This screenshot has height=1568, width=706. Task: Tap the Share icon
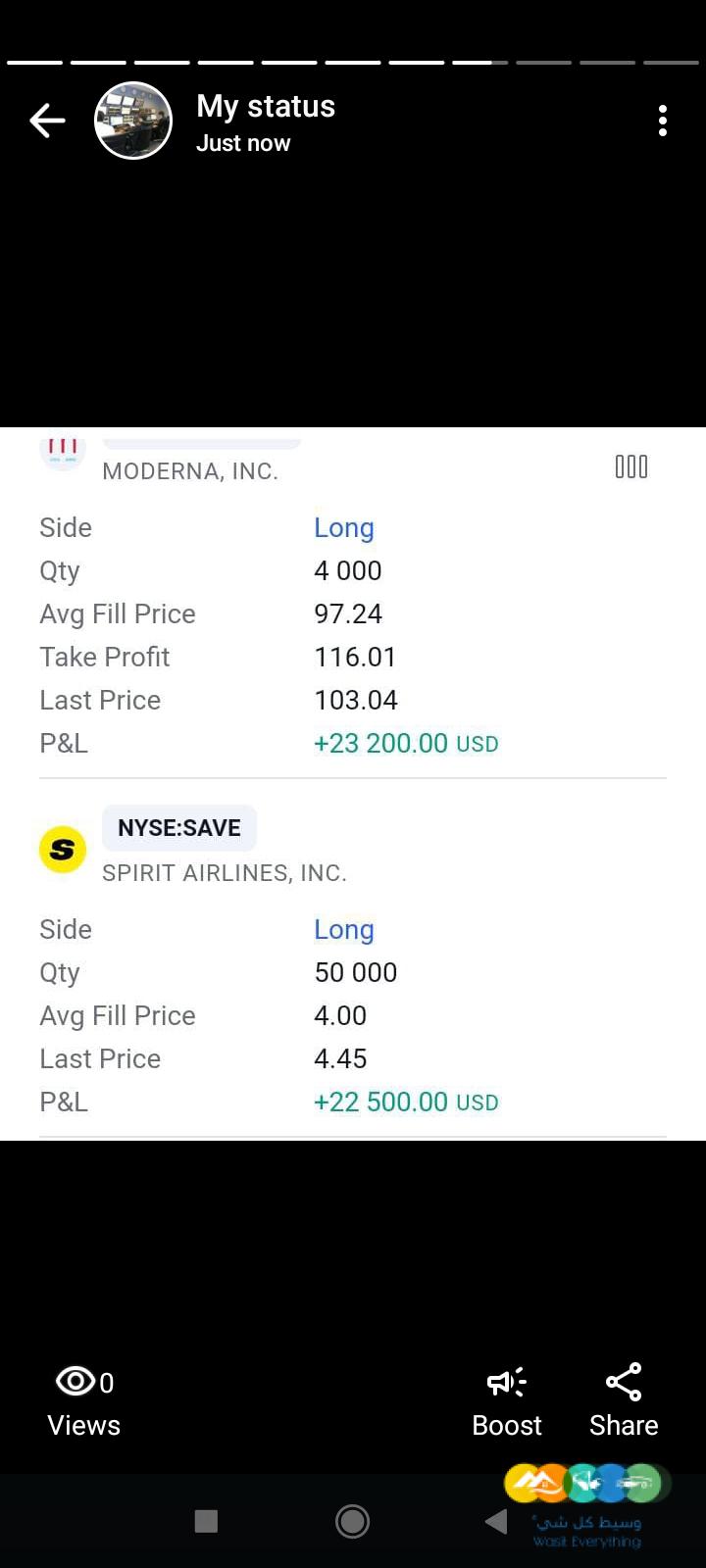tap(624, 1382)
